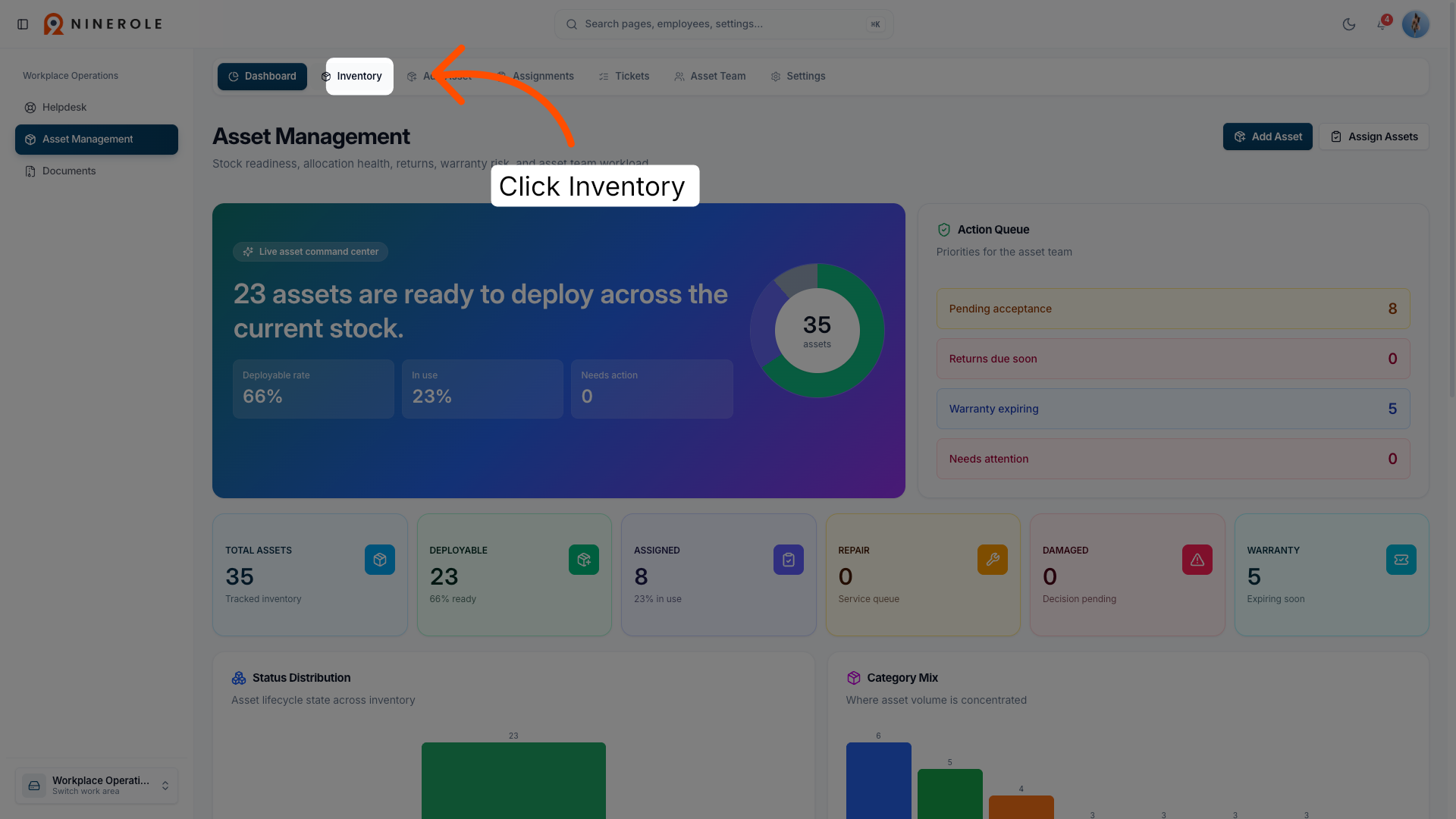Click the blue Category Mix bar labeled 6
The height and width of the screenshot is (819, 1456).
[878, 780]
